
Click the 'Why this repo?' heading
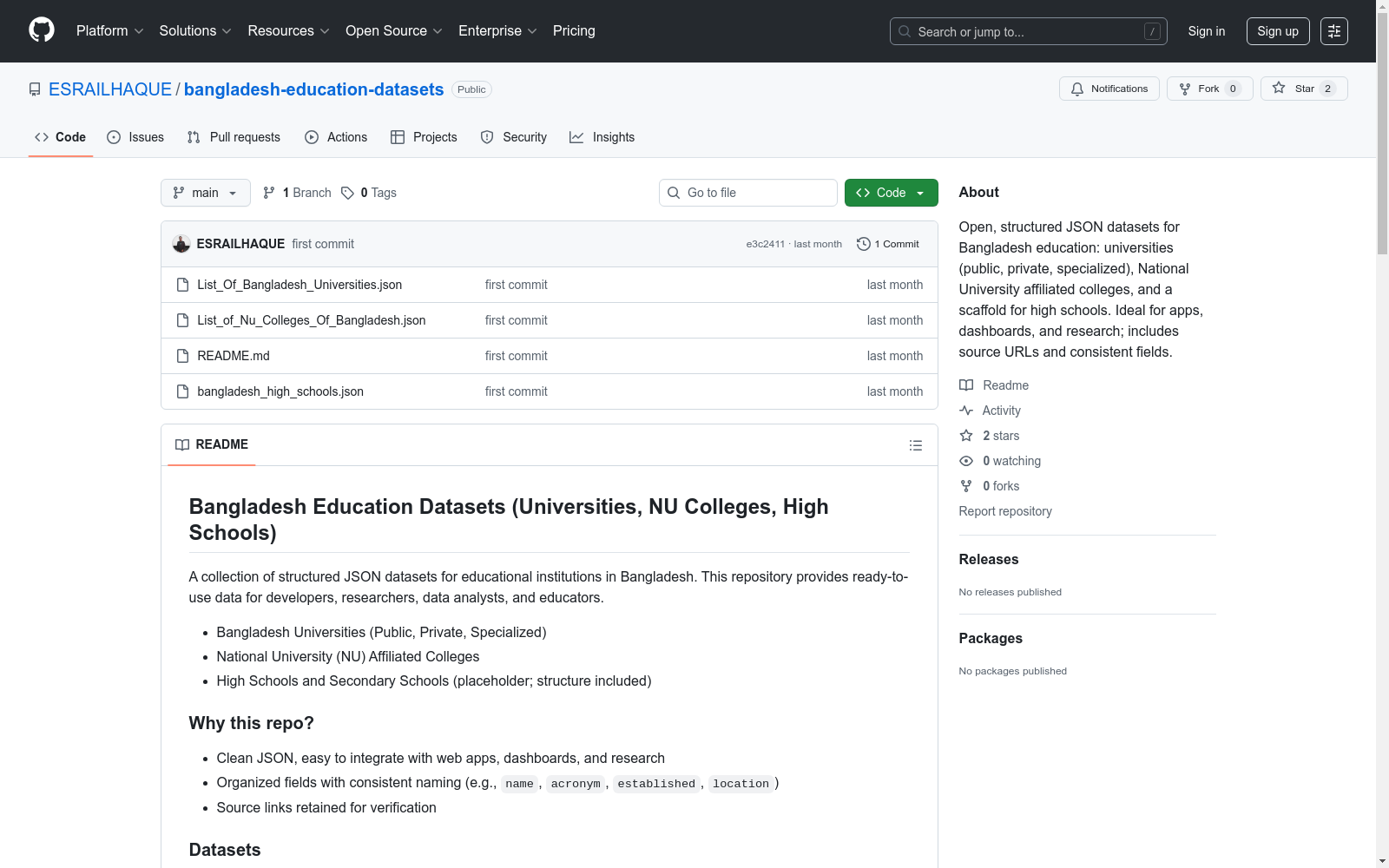tap(252, 723)
